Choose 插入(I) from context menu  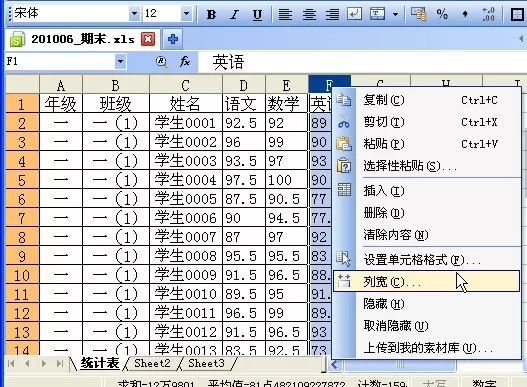pyautogui.click(x=427, y=191)
